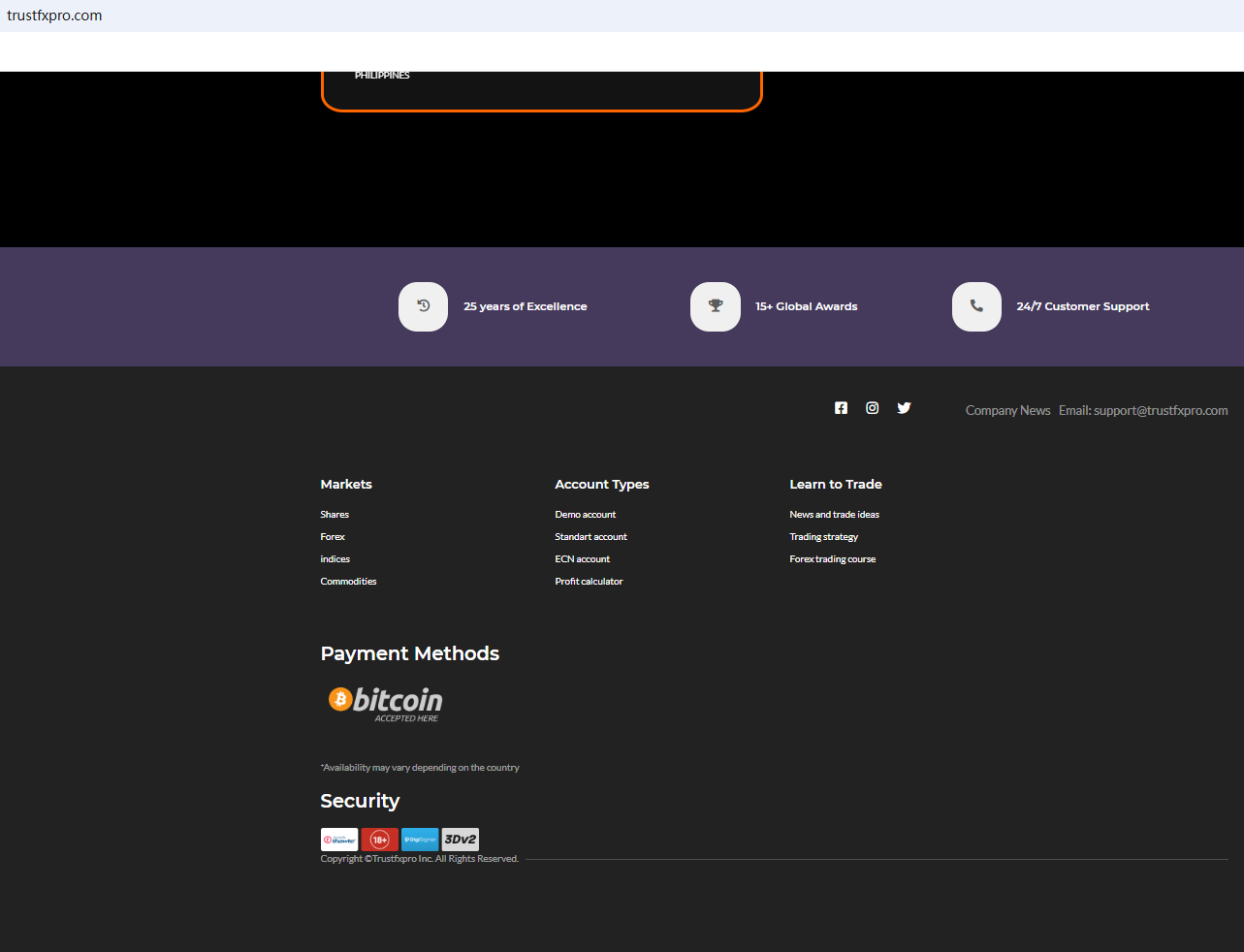Click the Twitter bird icon

click(x=904, y=408)
